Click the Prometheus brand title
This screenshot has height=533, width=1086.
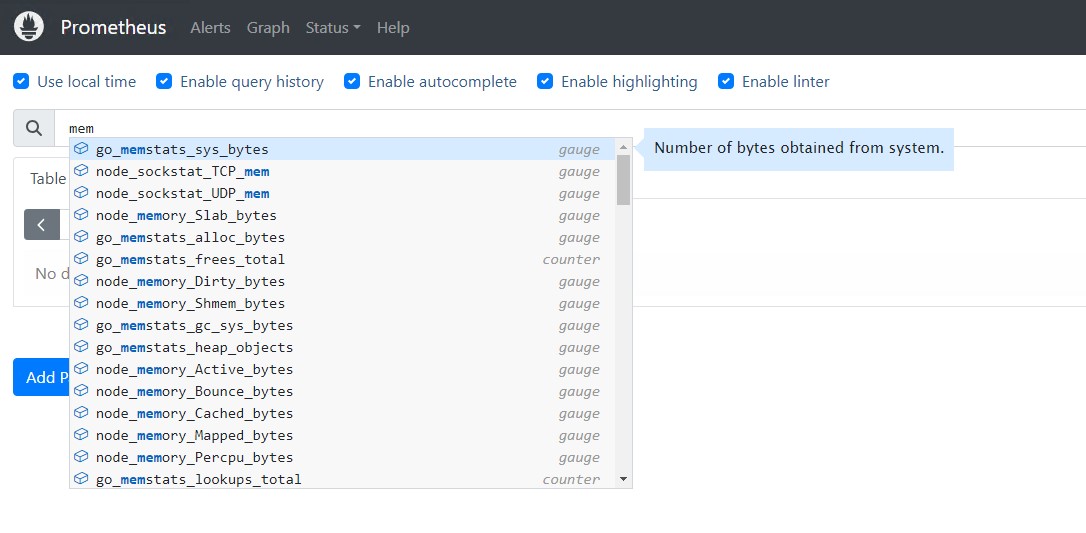click(114, 28)
